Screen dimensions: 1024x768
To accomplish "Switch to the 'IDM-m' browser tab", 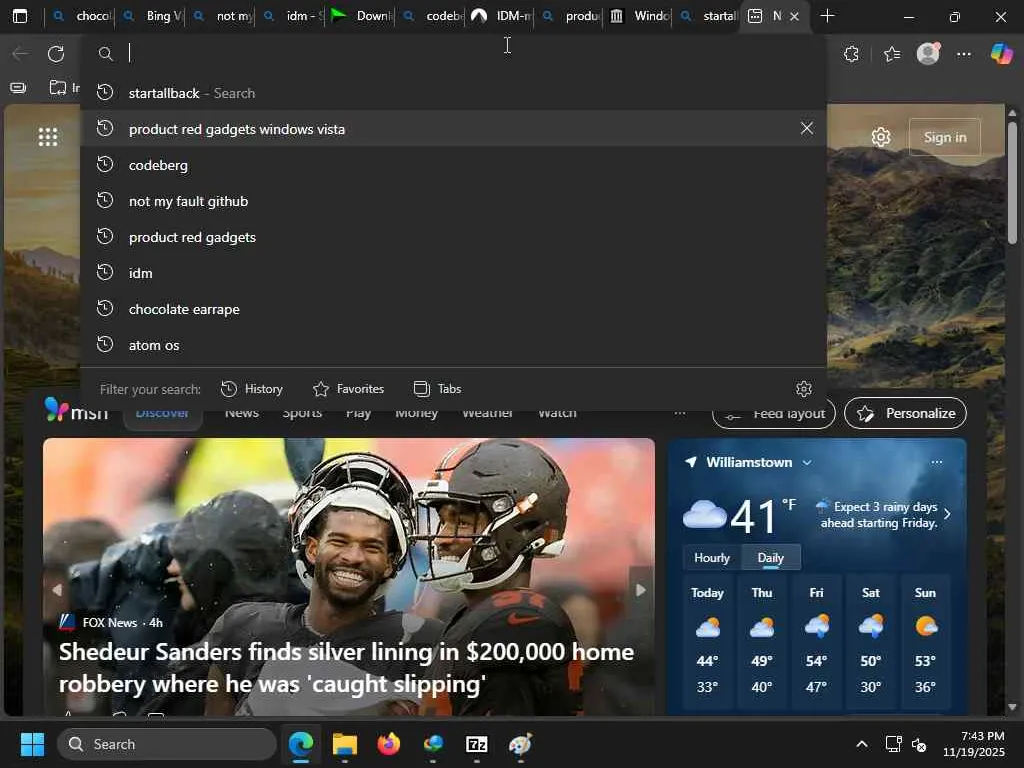I will 502,16.
